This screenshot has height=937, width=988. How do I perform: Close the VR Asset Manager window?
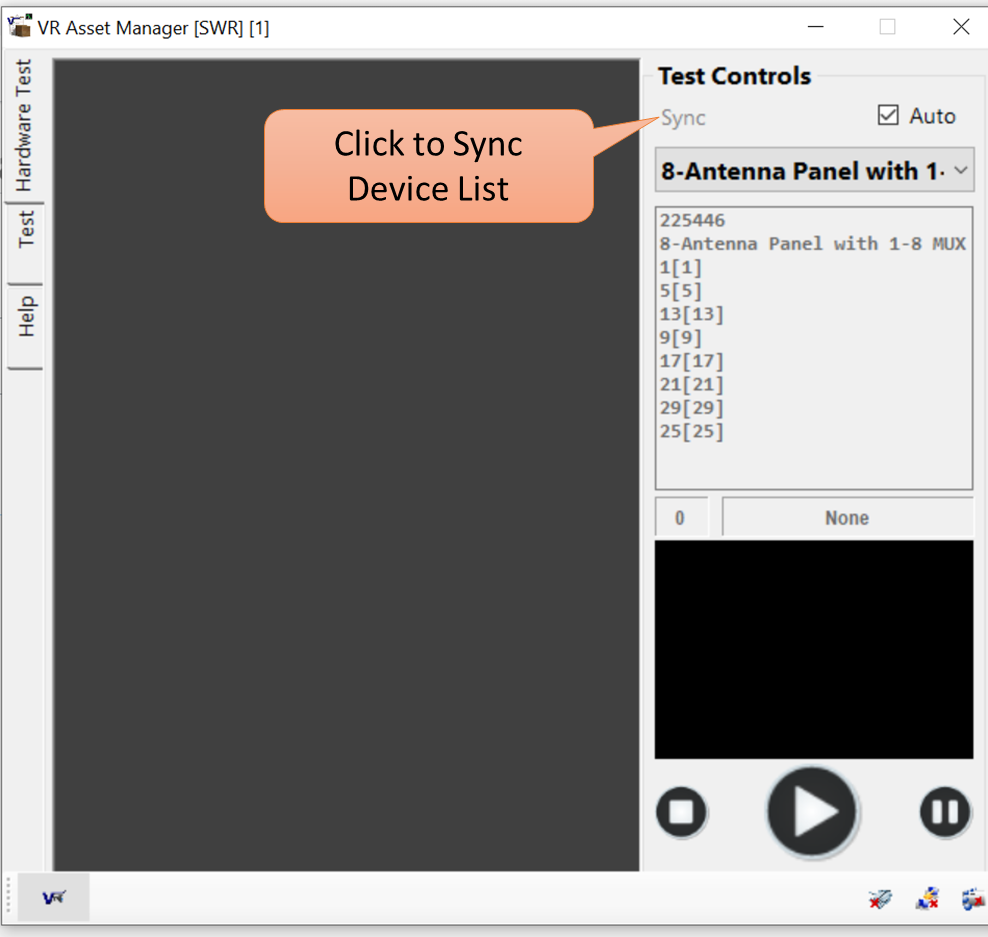pos(960,27)
